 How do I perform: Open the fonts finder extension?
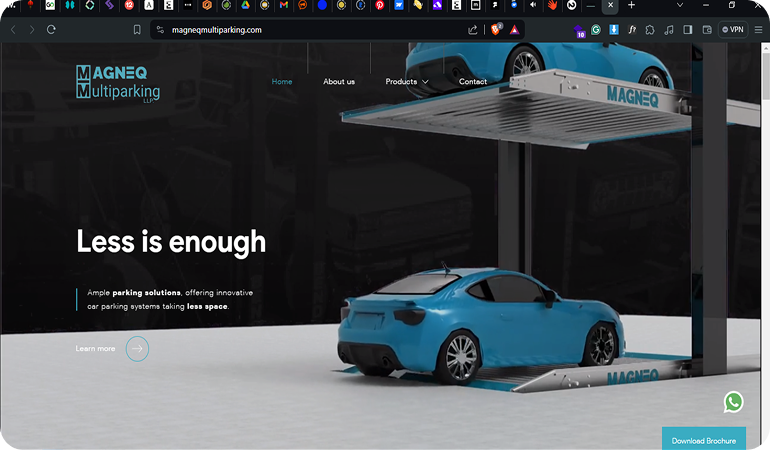pos(632,30)
